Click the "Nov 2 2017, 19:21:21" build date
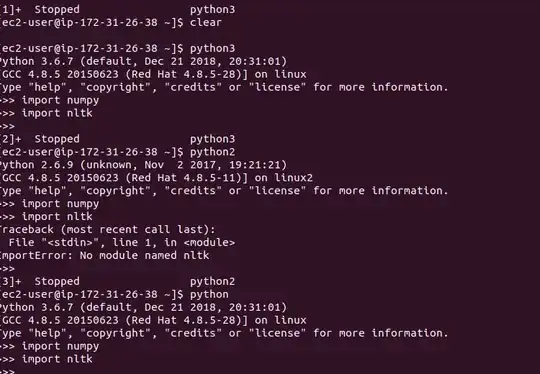 [x=213, y=165]
